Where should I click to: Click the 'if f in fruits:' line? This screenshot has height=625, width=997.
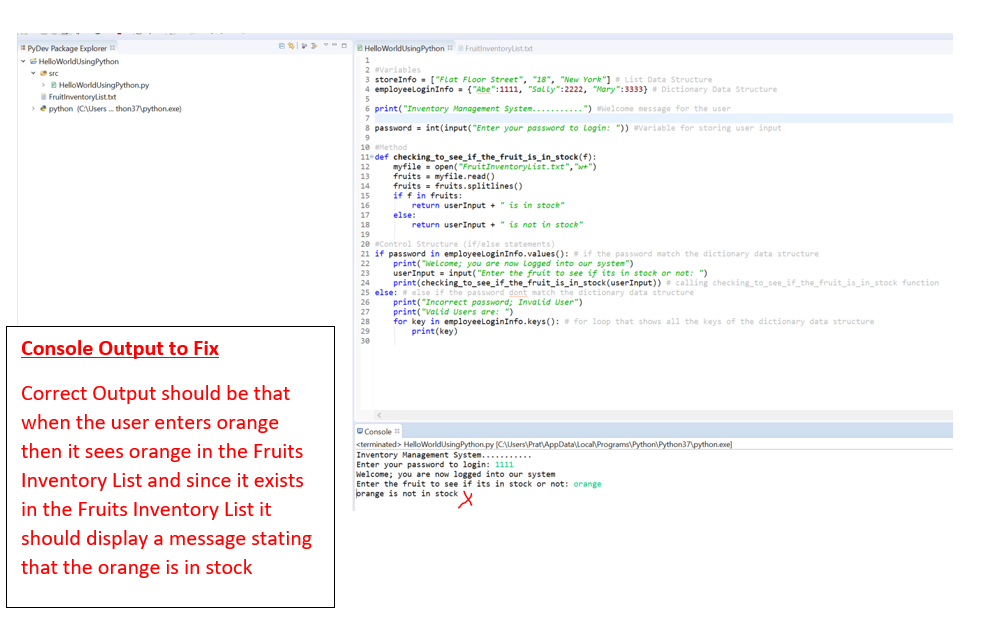pos(427,196)
